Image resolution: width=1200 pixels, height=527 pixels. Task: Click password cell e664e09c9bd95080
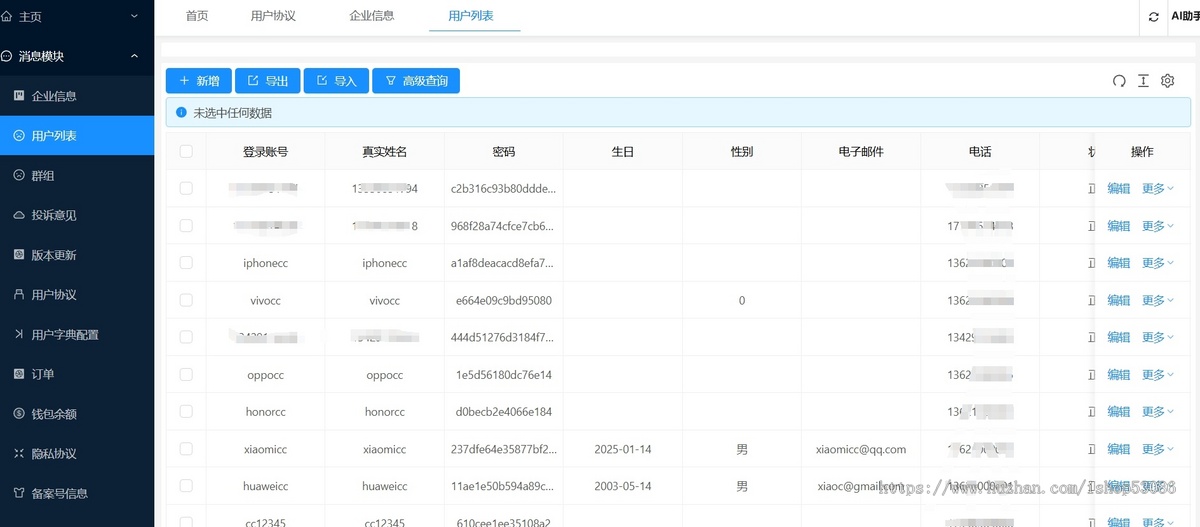(x=504, y=300)
